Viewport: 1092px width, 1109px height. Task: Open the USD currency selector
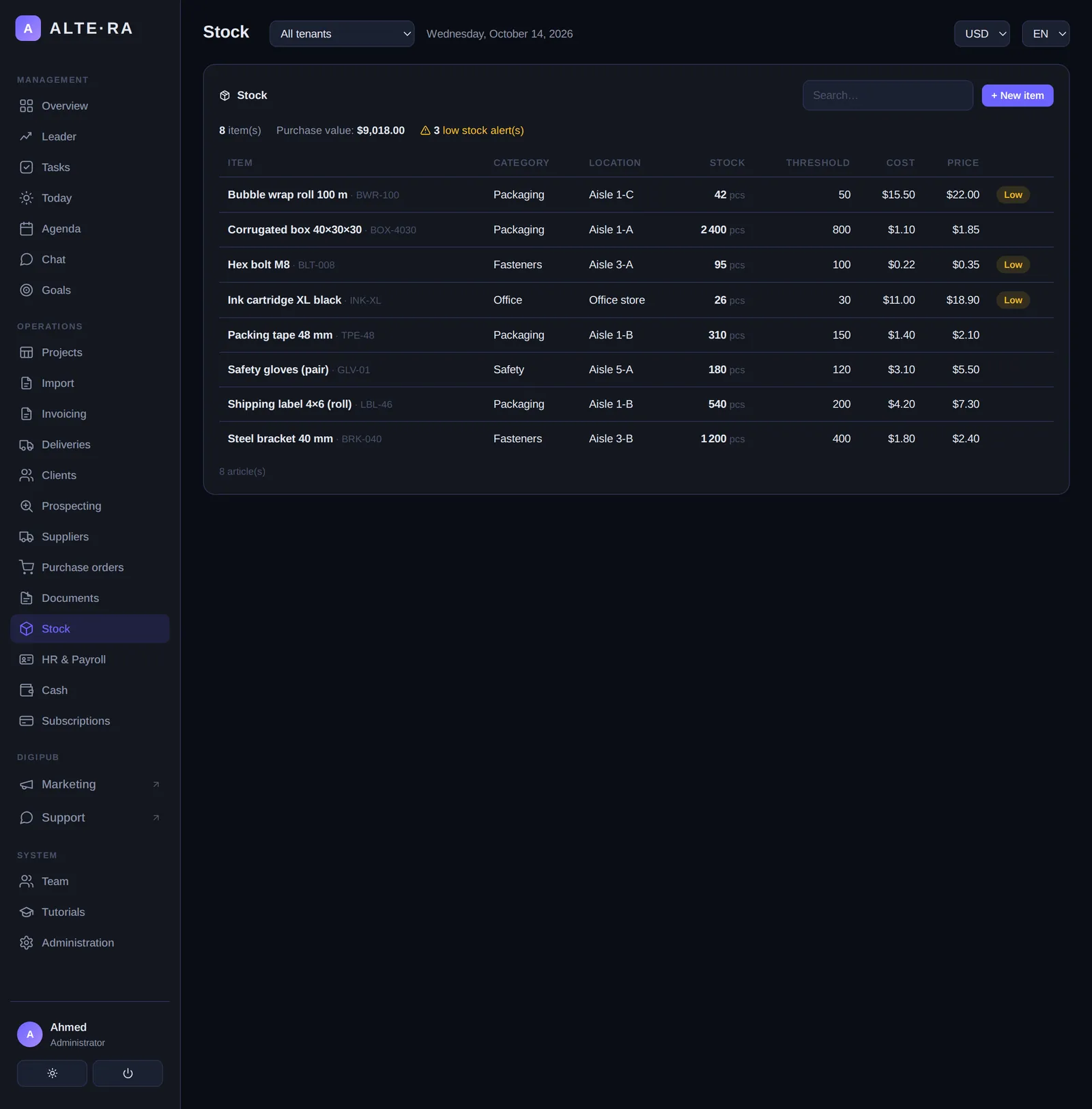(x=981, y=33)
